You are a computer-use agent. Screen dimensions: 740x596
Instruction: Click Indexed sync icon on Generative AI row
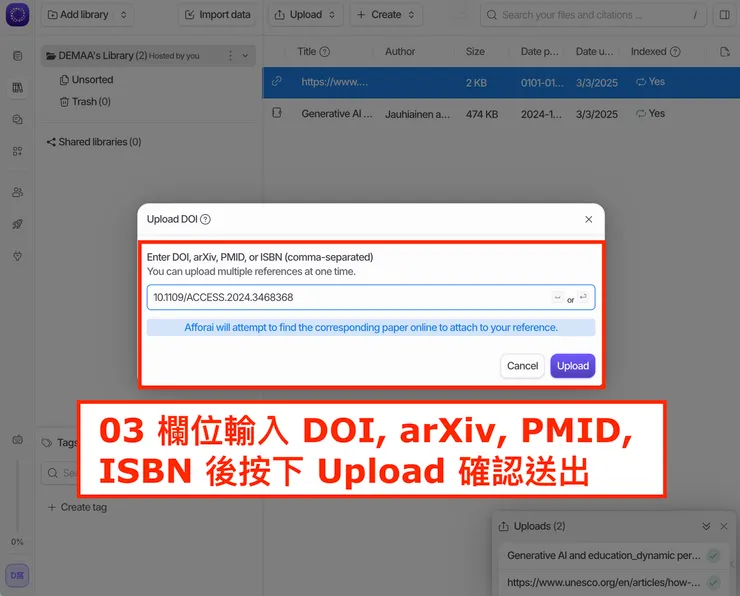click(640, 114)
